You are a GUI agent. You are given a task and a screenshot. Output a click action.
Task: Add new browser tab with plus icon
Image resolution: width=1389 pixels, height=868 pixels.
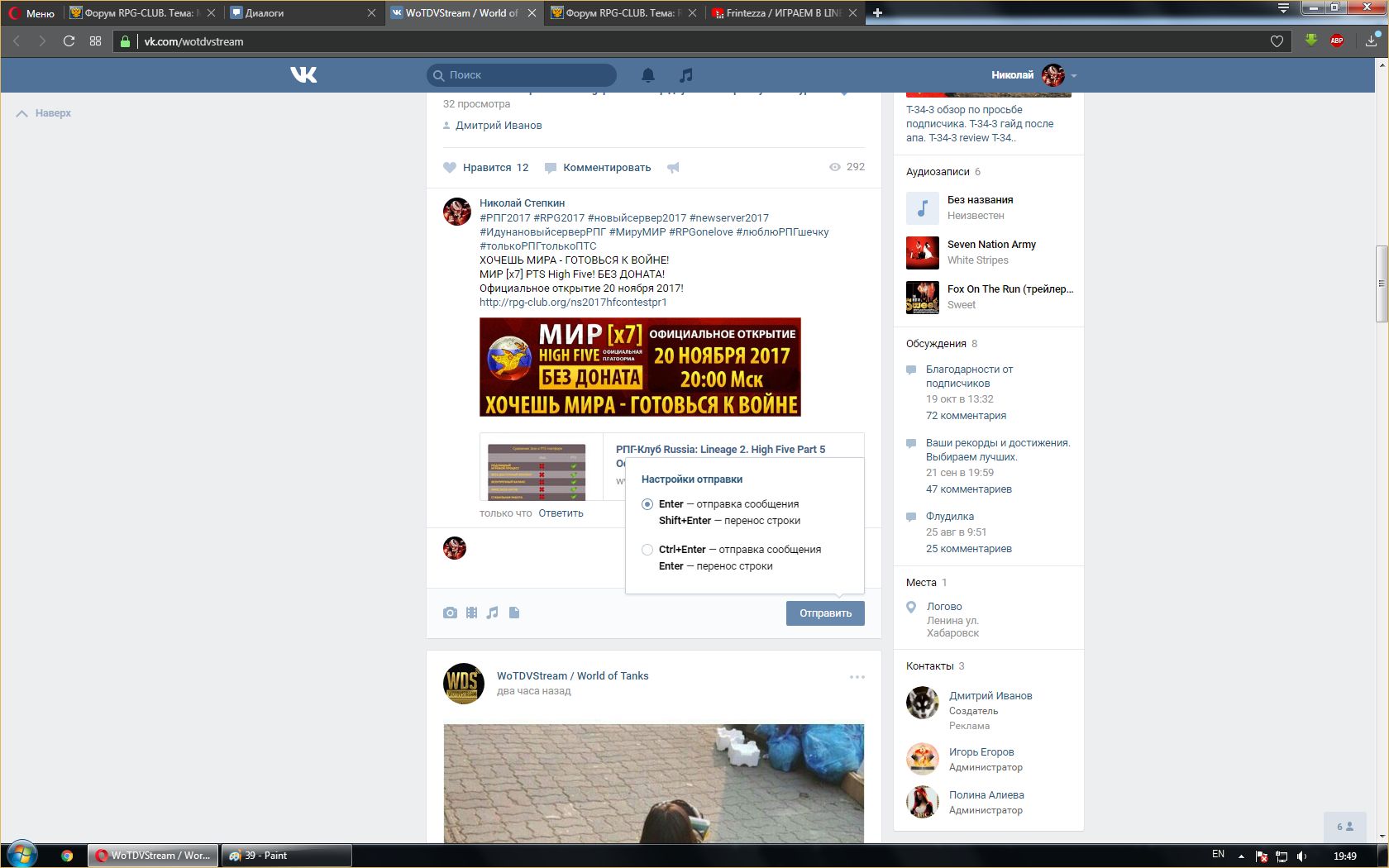[877, 12]
